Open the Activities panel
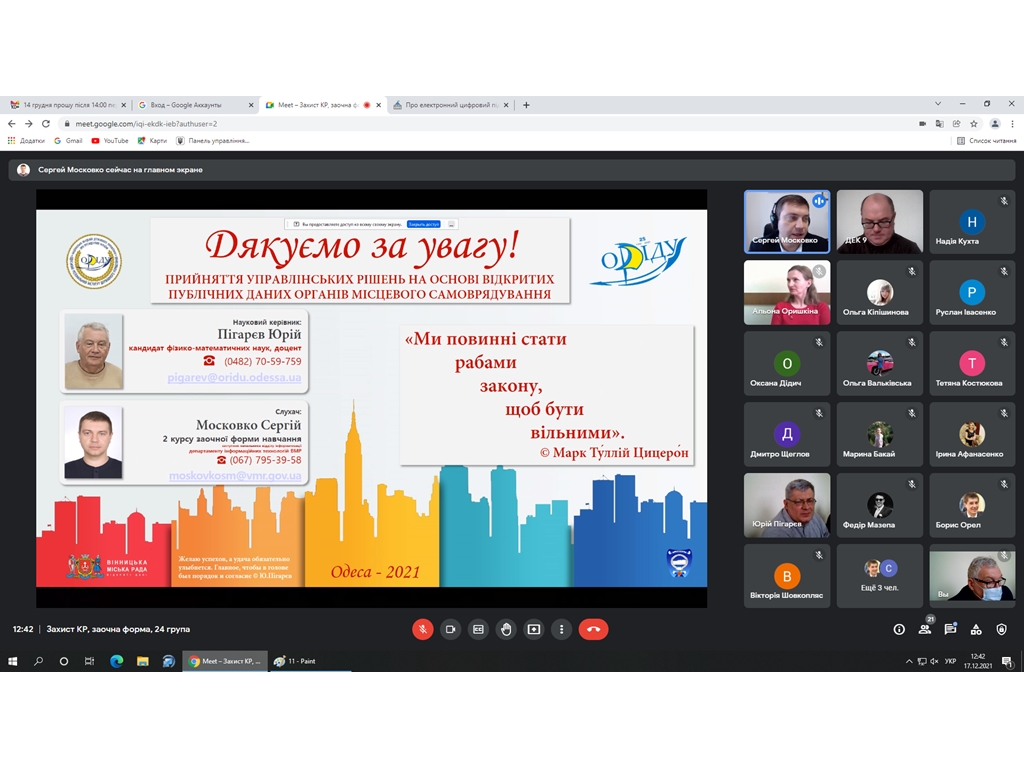 click(976, 629)
